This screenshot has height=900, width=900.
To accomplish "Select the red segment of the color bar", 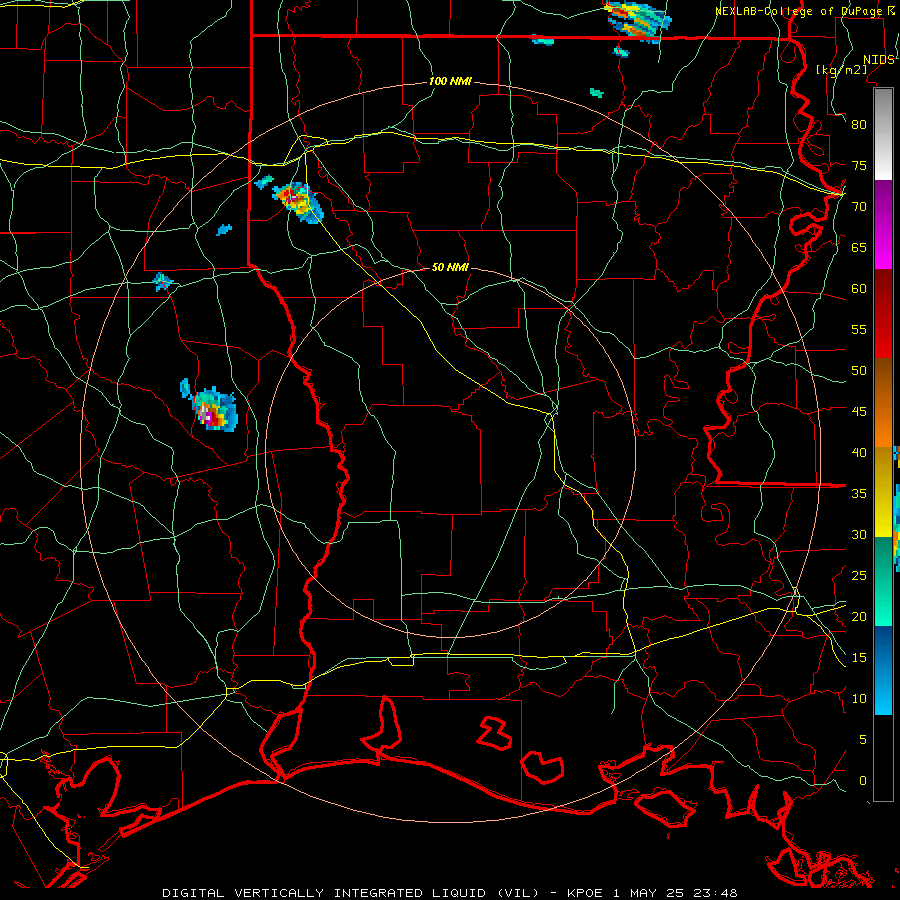I will click(x=883, y=313).
